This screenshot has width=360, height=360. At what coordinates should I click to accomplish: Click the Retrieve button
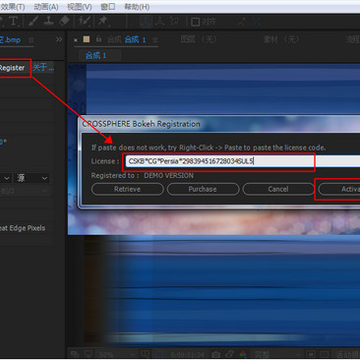[127, 189]
